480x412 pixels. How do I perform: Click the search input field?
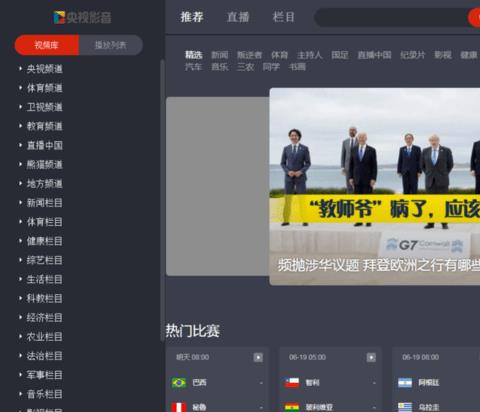click(392, 17)
